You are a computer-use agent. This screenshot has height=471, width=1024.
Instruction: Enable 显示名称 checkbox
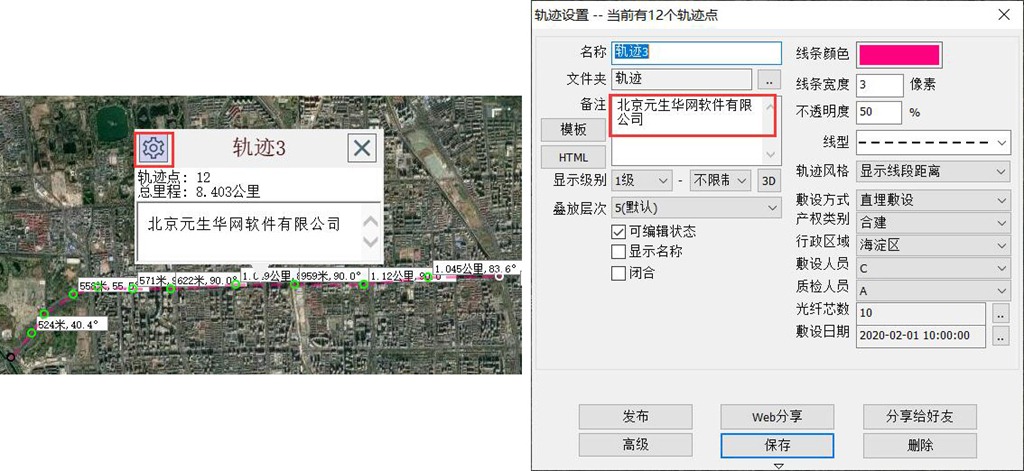click(x=618, y=252)
